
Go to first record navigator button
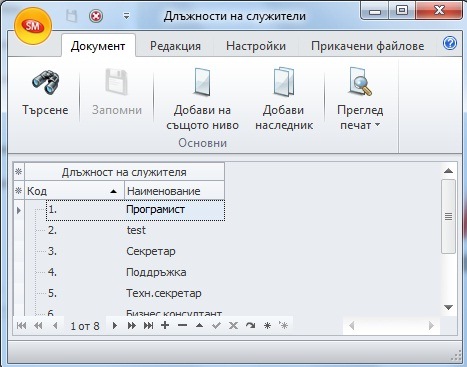[21, 325]
